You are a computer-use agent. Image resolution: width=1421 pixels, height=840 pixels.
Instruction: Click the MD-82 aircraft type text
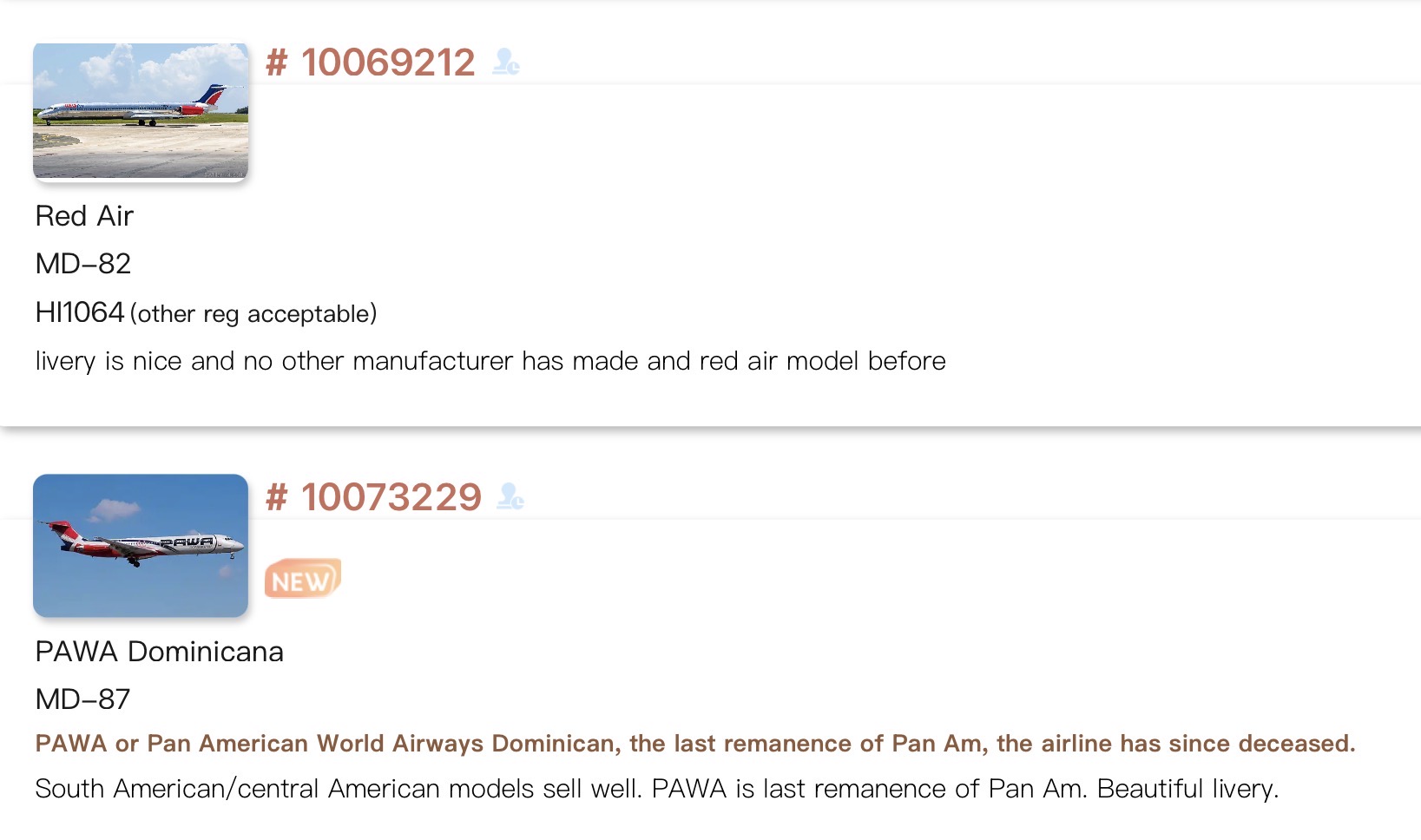point(83,264)
